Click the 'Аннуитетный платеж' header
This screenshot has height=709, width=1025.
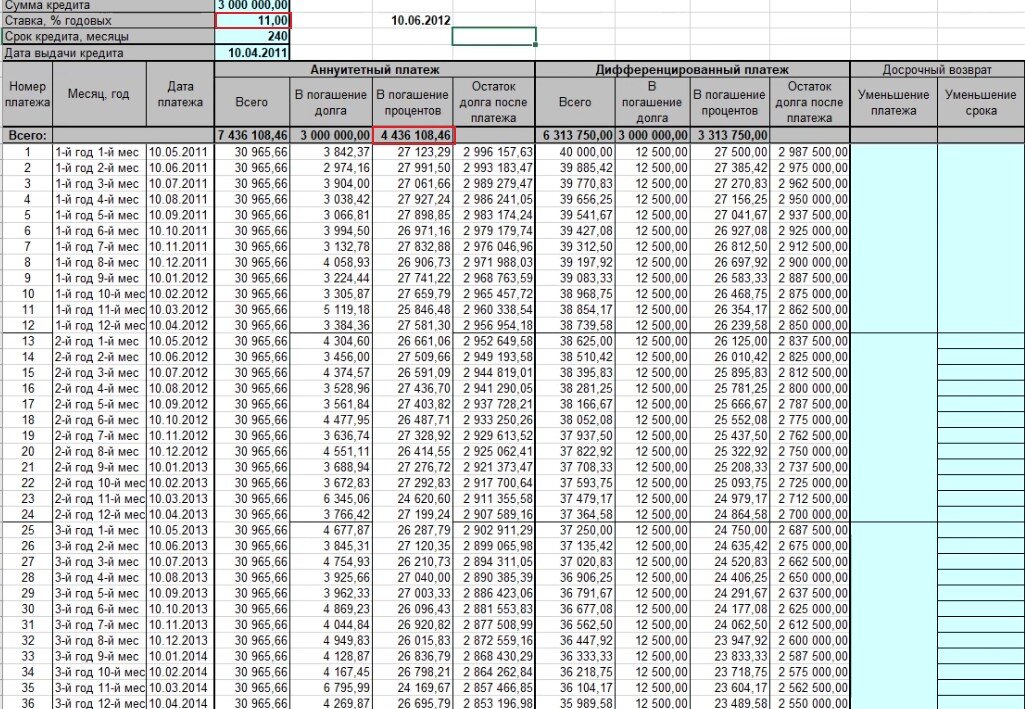(x=375, y=69)
